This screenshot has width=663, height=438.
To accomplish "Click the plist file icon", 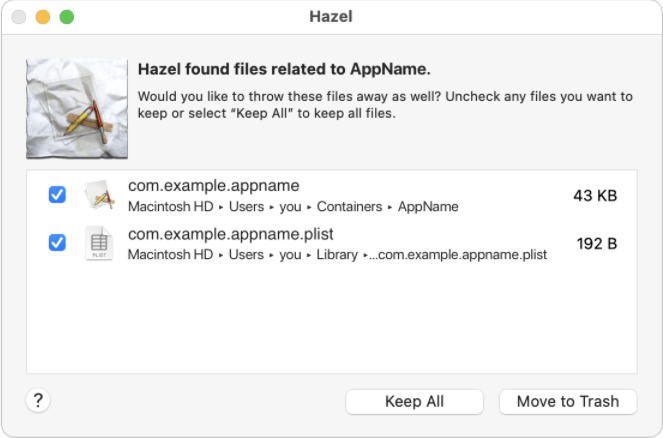I will pyautogui.click(x=99, y=243).
